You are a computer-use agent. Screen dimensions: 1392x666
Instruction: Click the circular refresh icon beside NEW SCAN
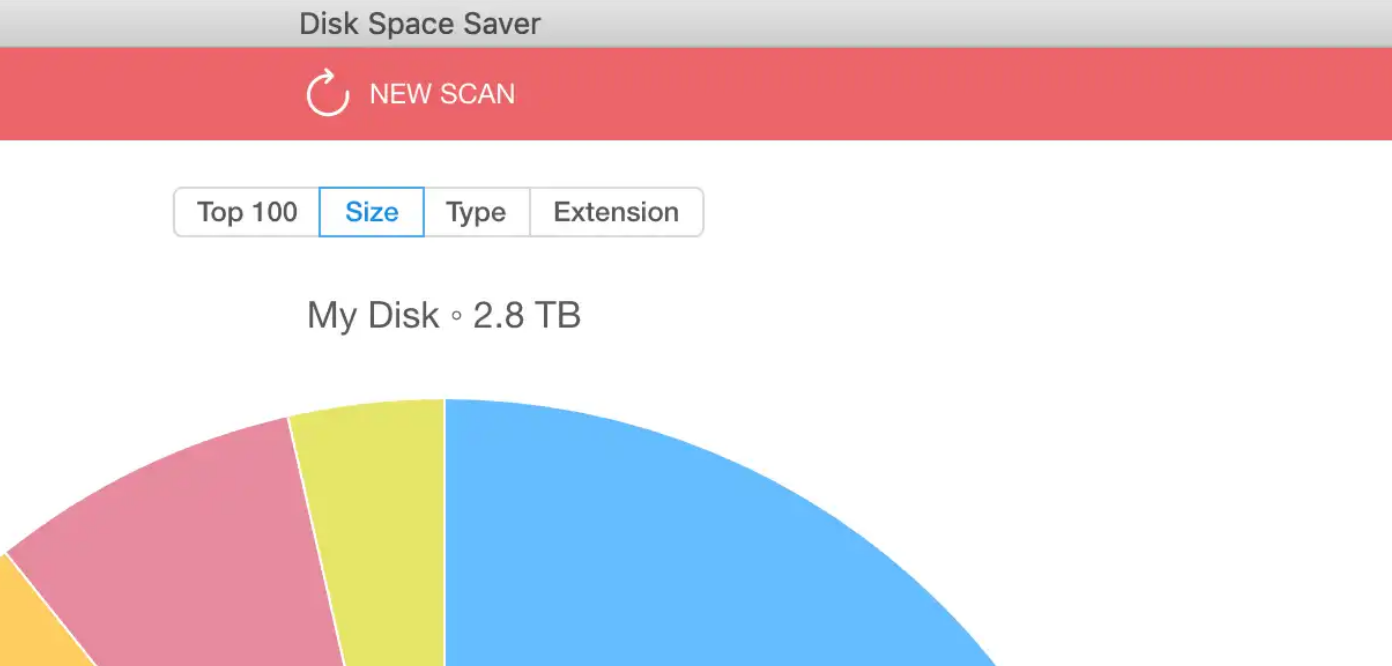[x=327, y=93]
